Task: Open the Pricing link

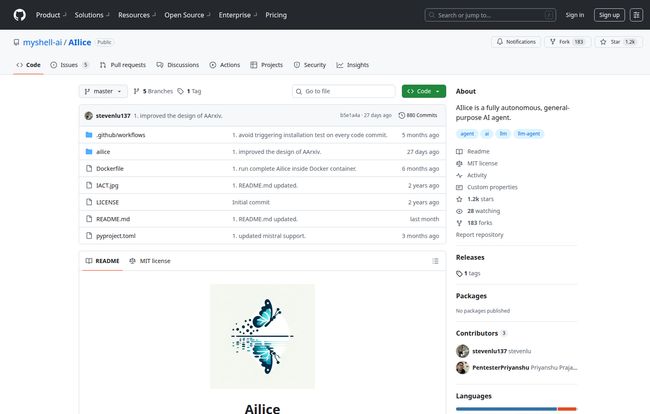Action: click(276, 15)
